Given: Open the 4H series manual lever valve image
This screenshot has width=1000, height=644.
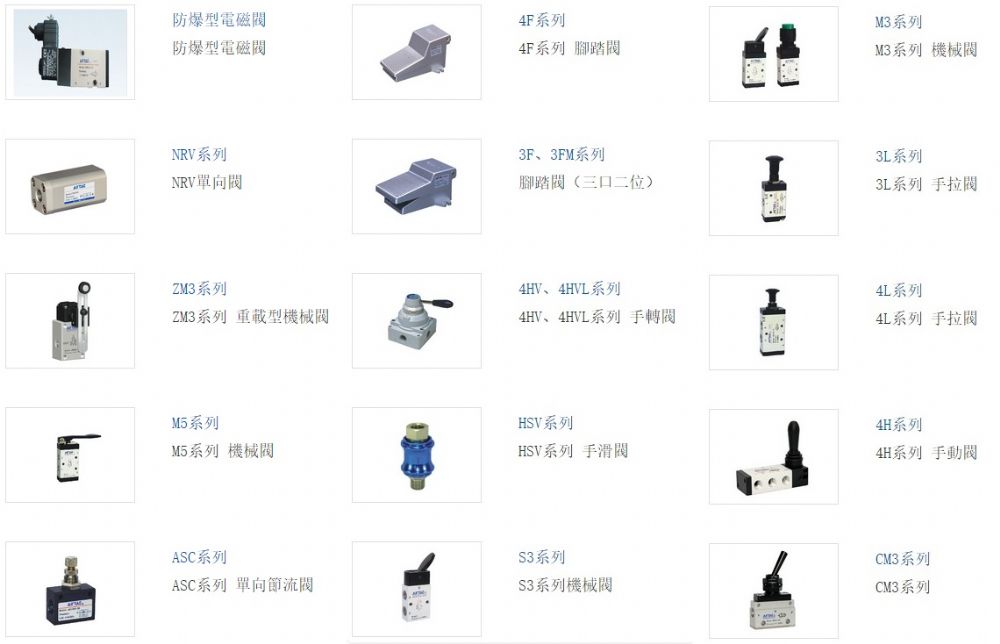Looking at the screenshot, I should pos(774,457).
